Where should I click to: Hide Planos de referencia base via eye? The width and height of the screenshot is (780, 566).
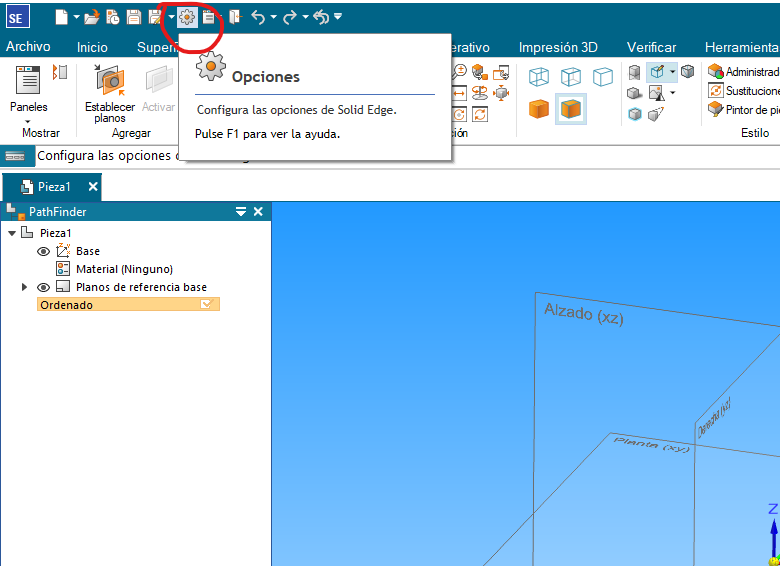43,287
